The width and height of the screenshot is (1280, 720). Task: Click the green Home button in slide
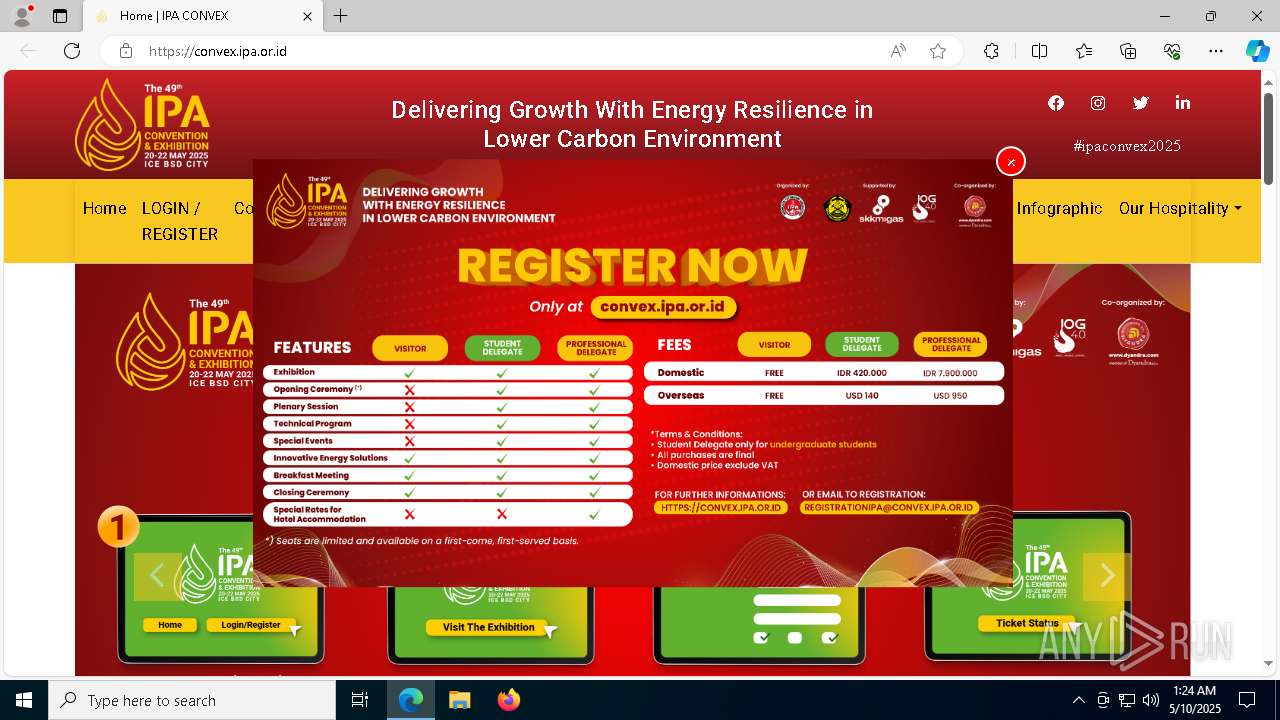tap(170, 625)
